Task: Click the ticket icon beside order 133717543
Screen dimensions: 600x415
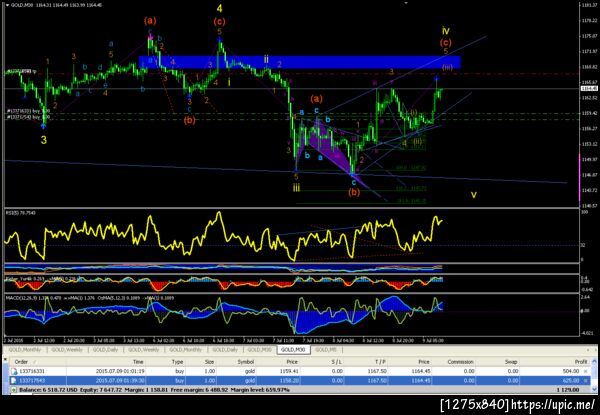Action: (14, 381)
